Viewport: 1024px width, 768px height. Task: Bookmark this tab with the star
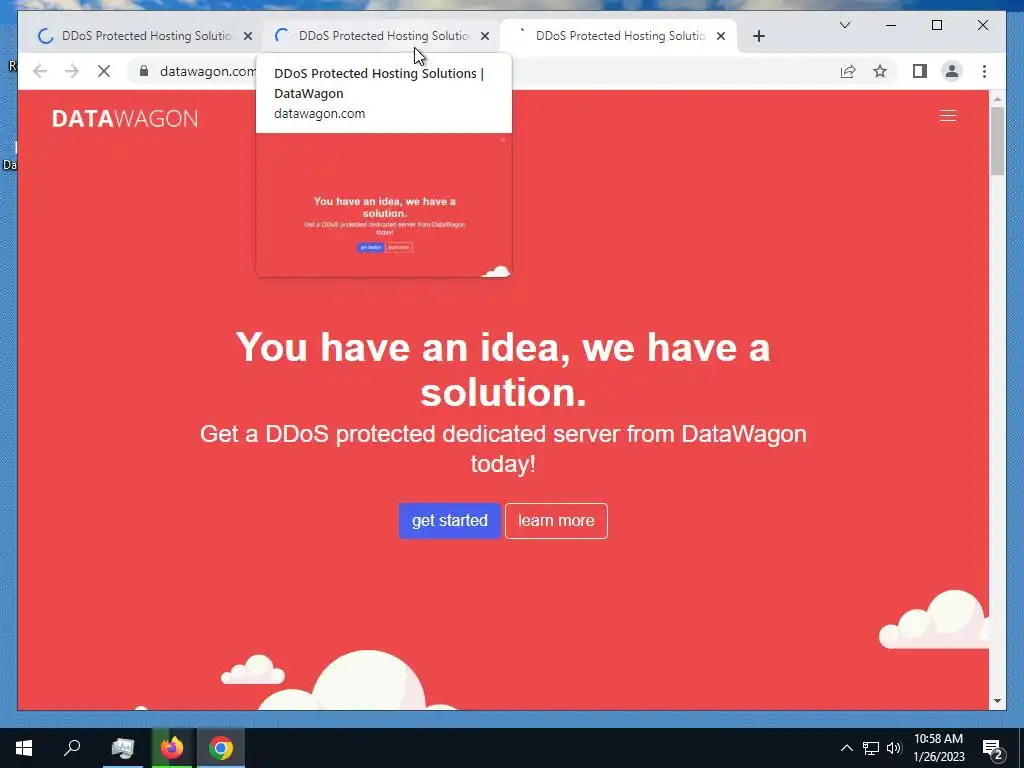tap(880, 71)
